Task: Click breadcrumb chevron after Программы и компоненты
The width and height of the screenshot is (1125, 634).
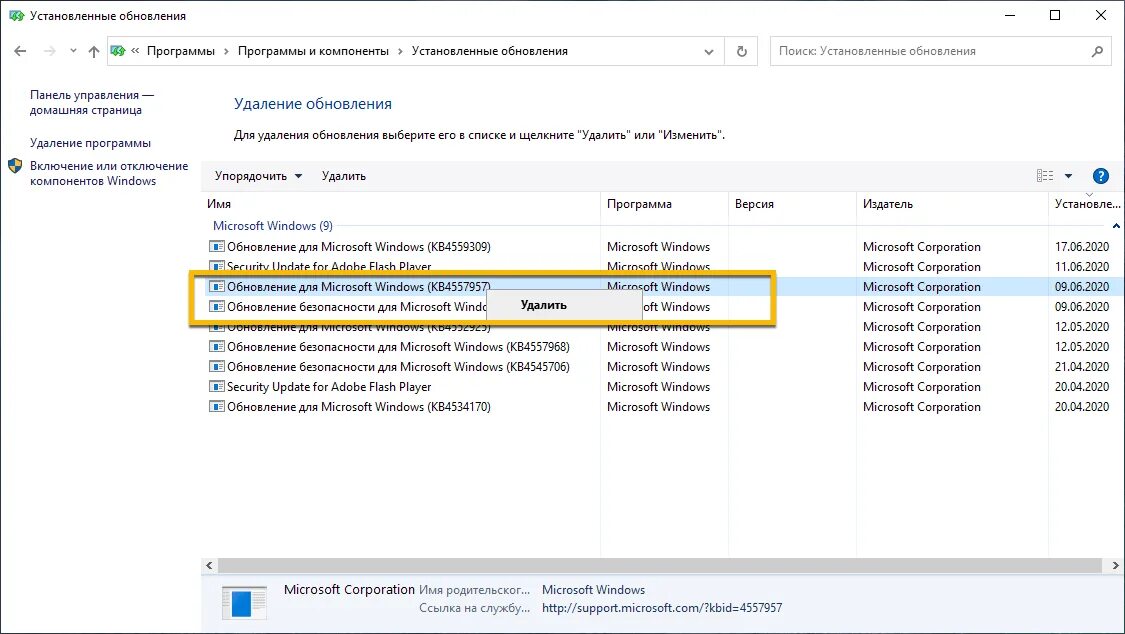Action: pyautogui.click(x=400, y=52)
